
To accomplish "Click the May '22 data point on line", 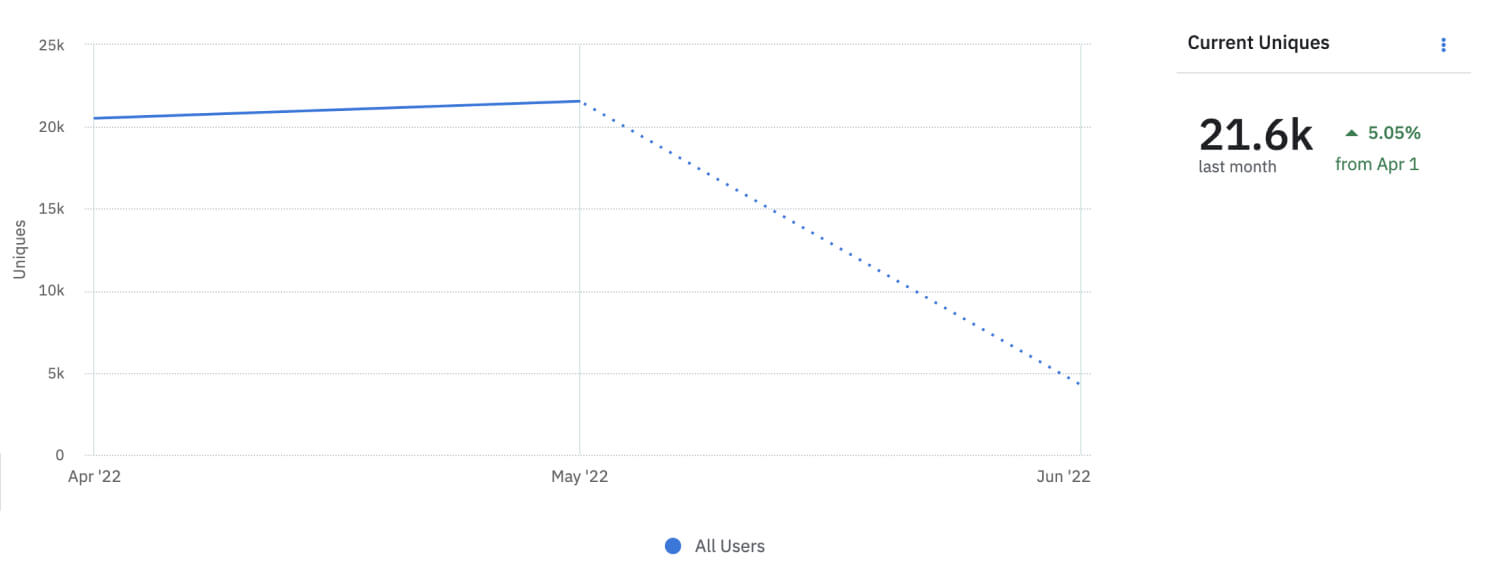I will 580,101.
